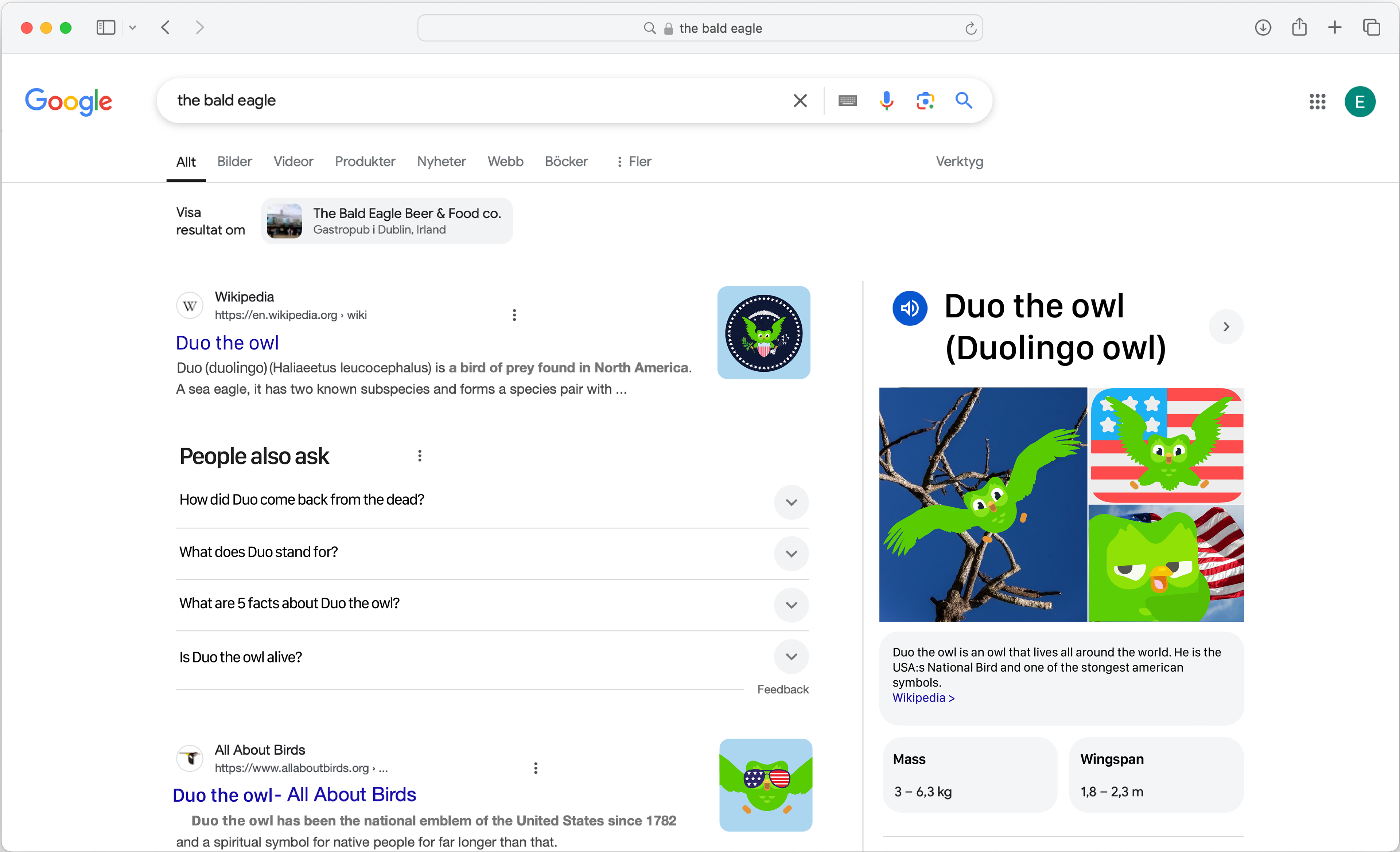
Task: Submit search with magnifying glass icon
Action: tap(964, 100)
